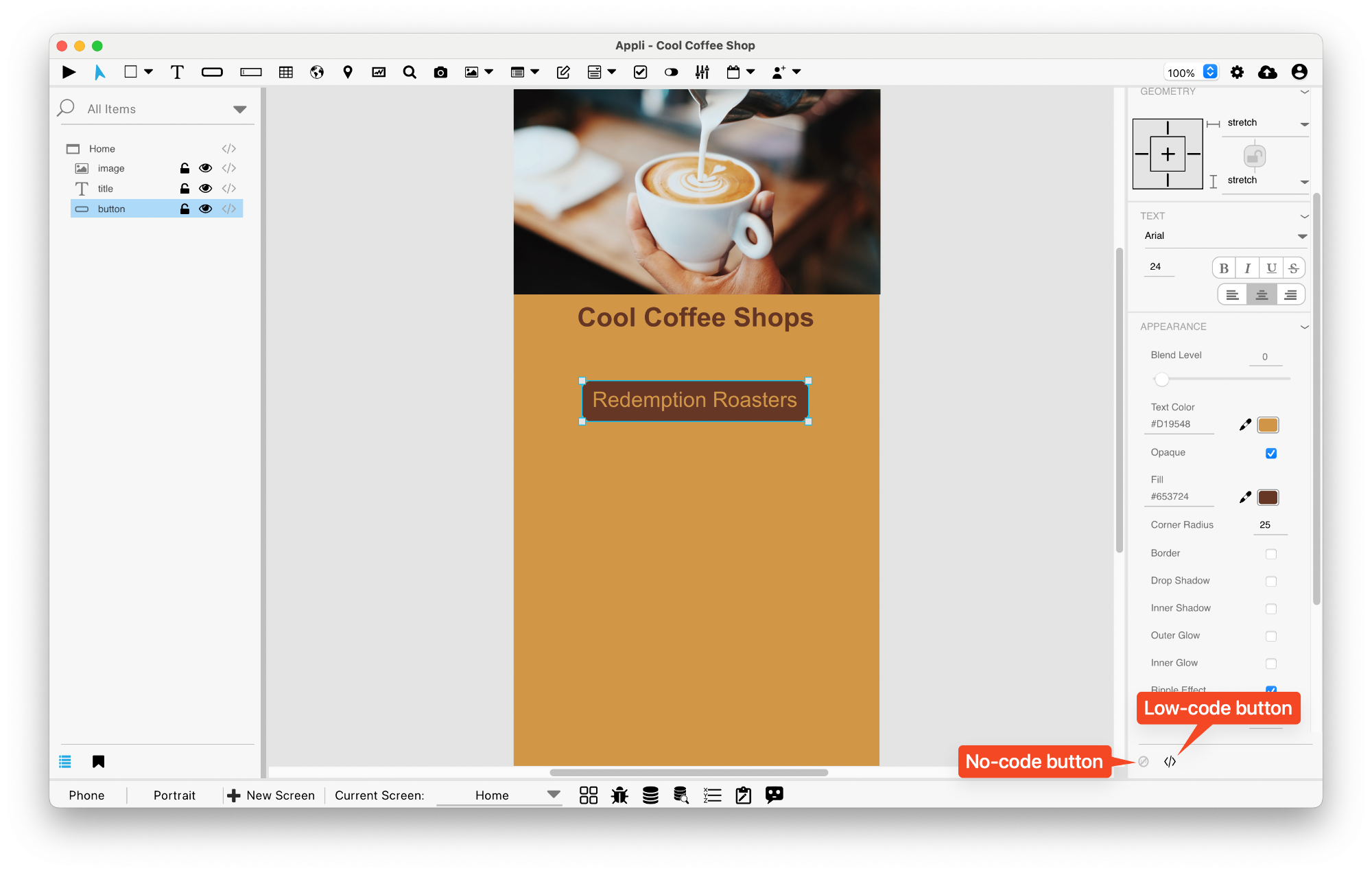This screenshot has height=873, width=1372.
Task: Select the globe browser tool
Action: pyautogui.click(x=317, y=72)
